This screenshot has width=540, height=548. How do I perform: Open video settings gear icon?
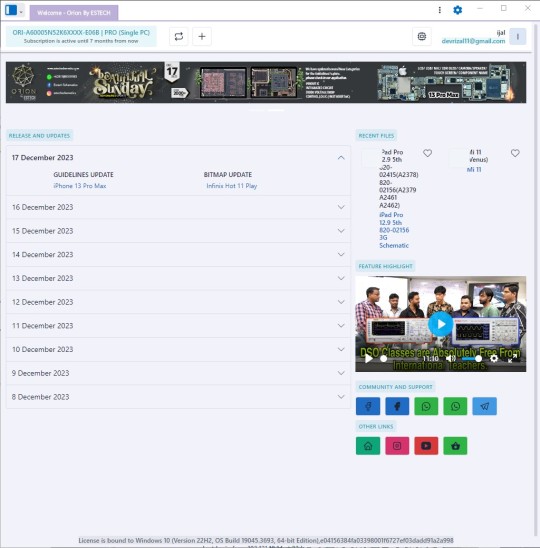tap(494, 359)
